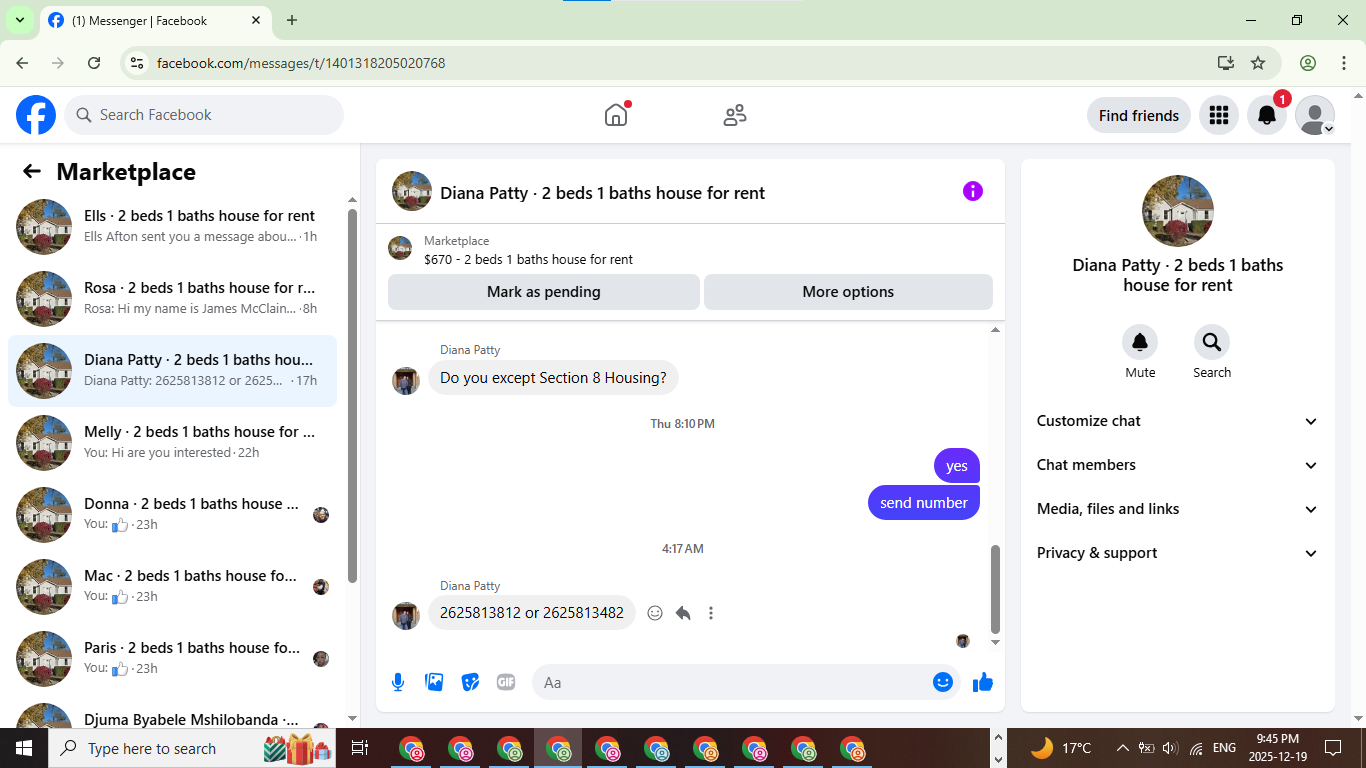Reload the page in browser toolbar
Viewport: 1366px width, 768px height.
[x=94, y=63]
